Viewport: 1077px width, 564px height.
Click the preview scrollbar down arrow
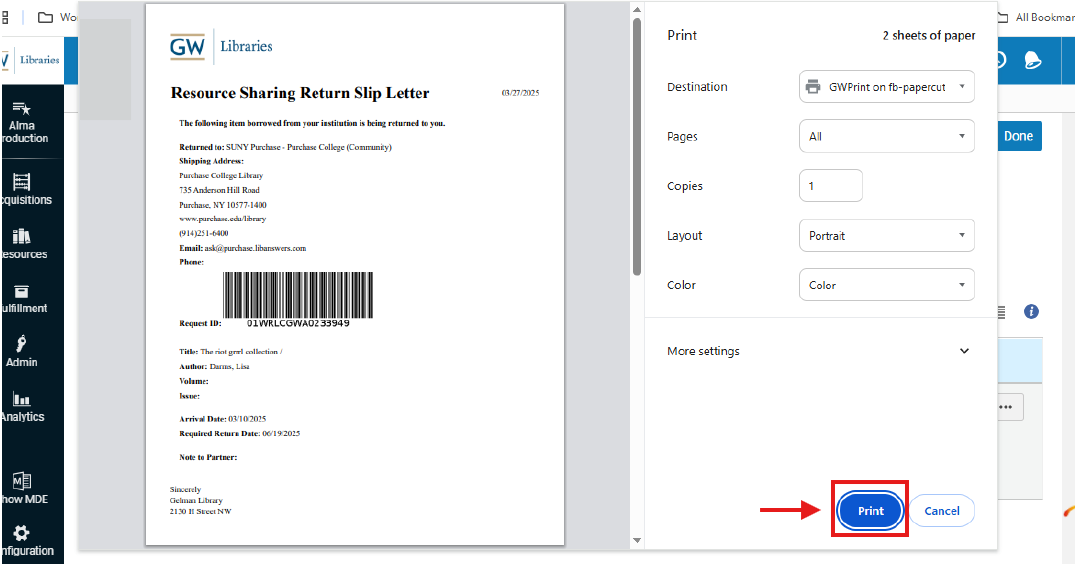(x=637, y=540)
